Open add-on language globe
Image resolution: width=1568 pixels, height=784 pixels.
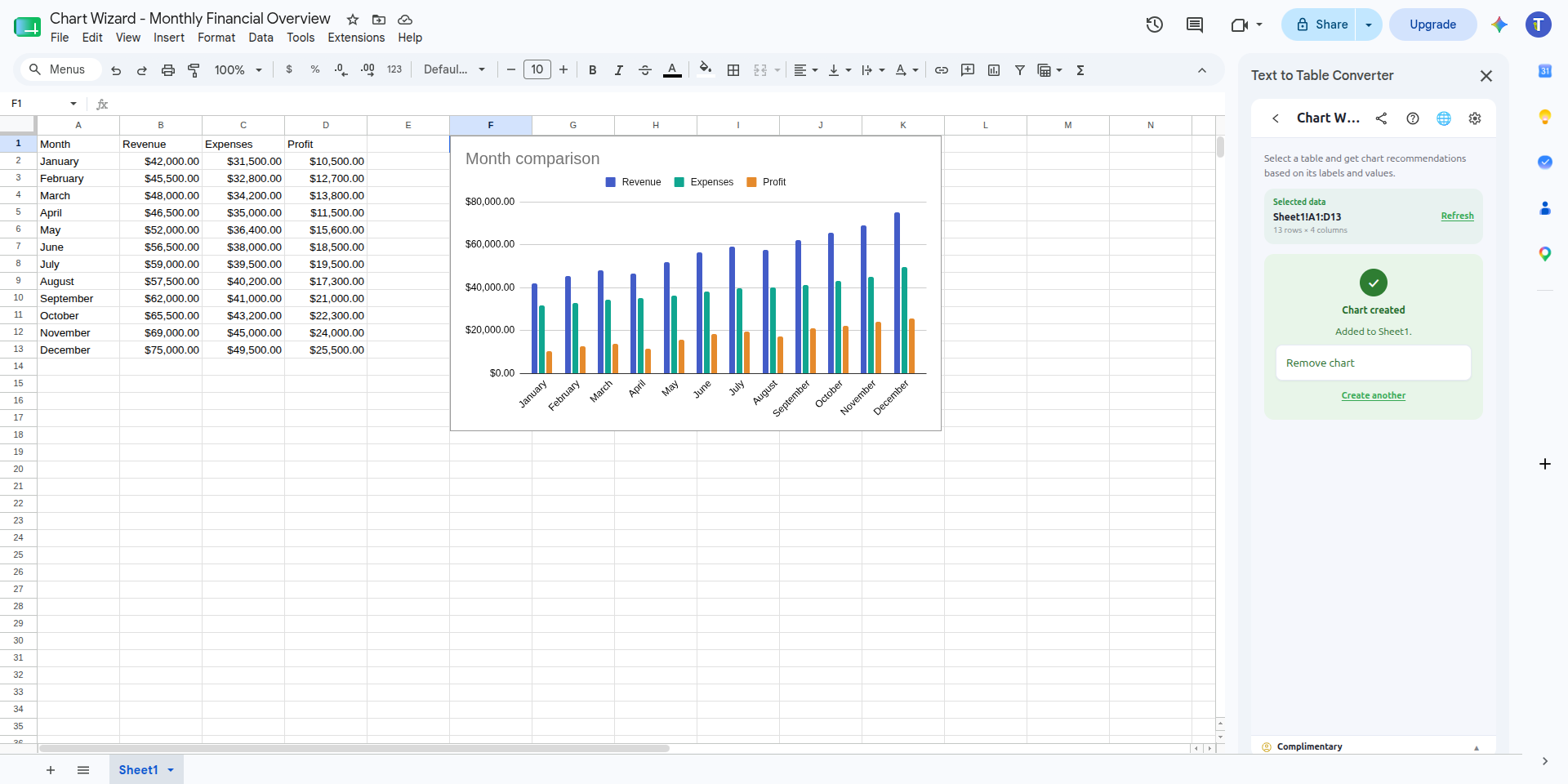click(1444, 118)
